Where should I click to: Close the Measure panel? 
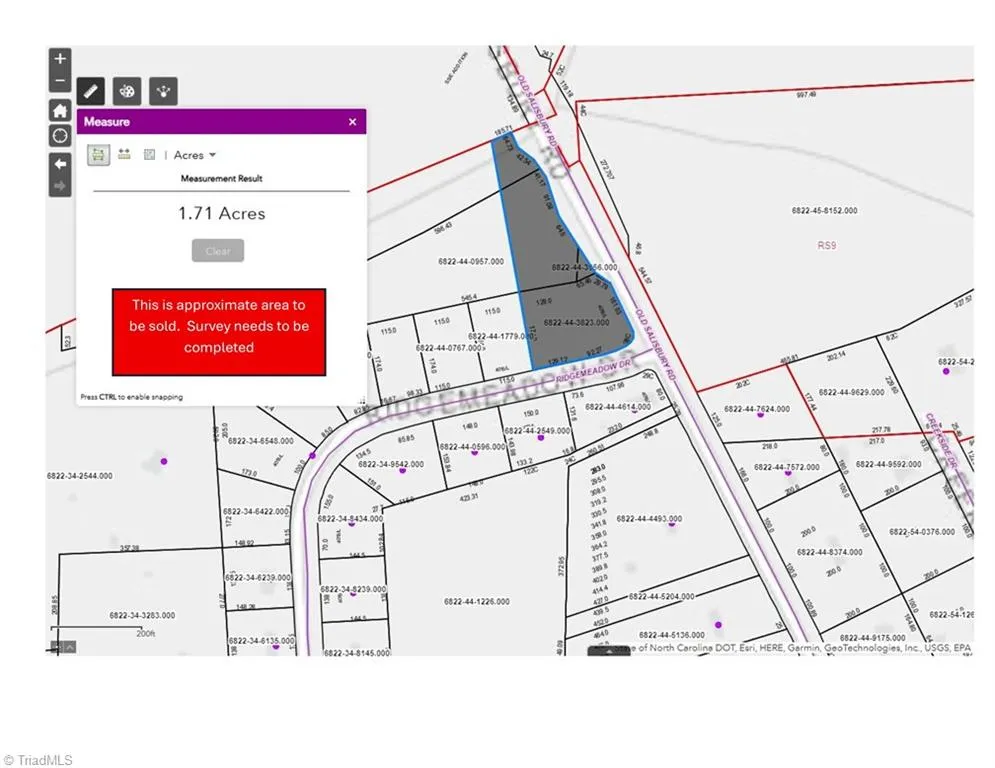[353, 122]
